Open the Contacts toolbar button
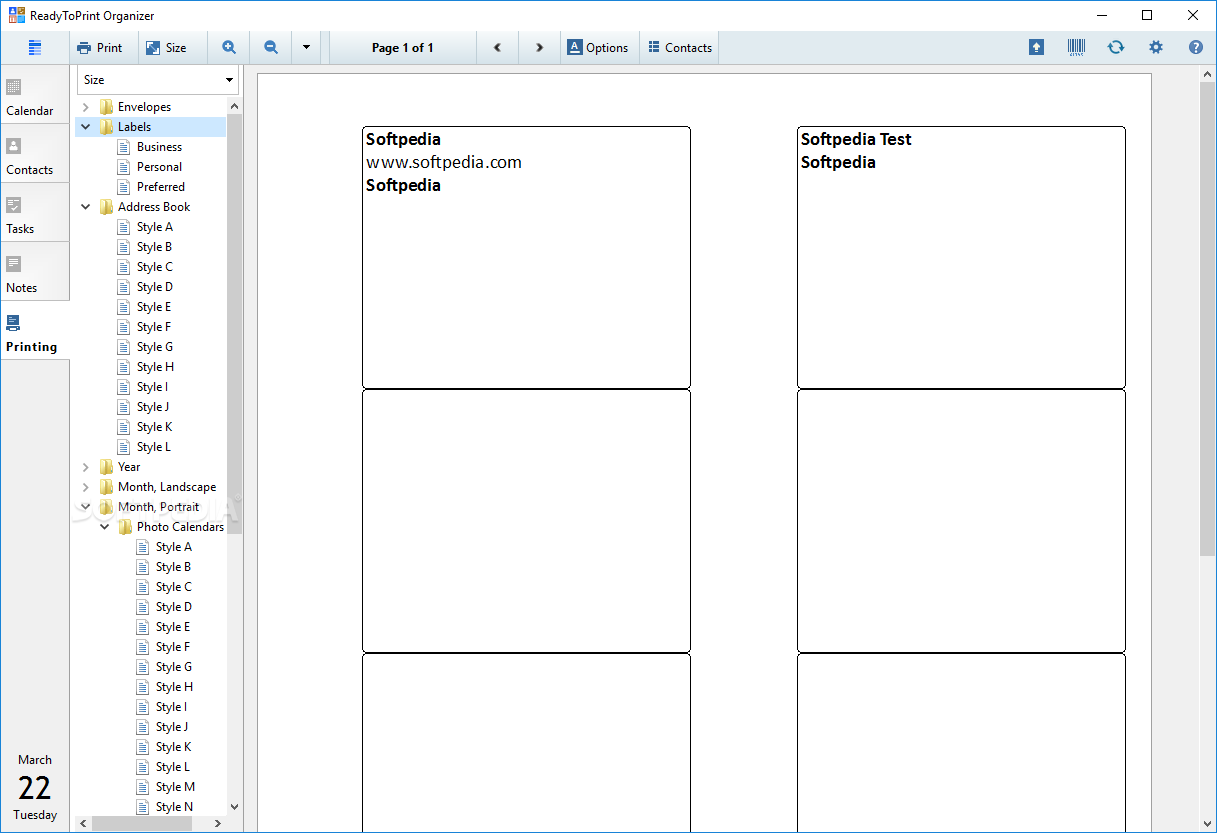The image size is (1217, 833). click(680, 47)
